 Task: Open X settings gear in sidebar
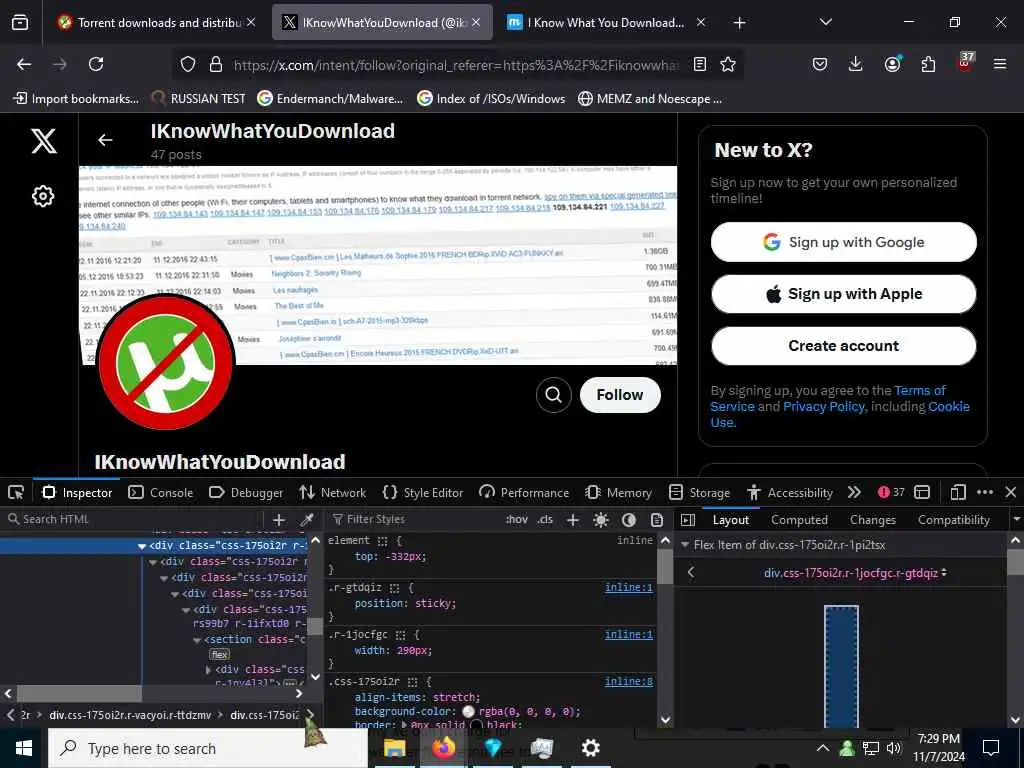pos(43,196)
